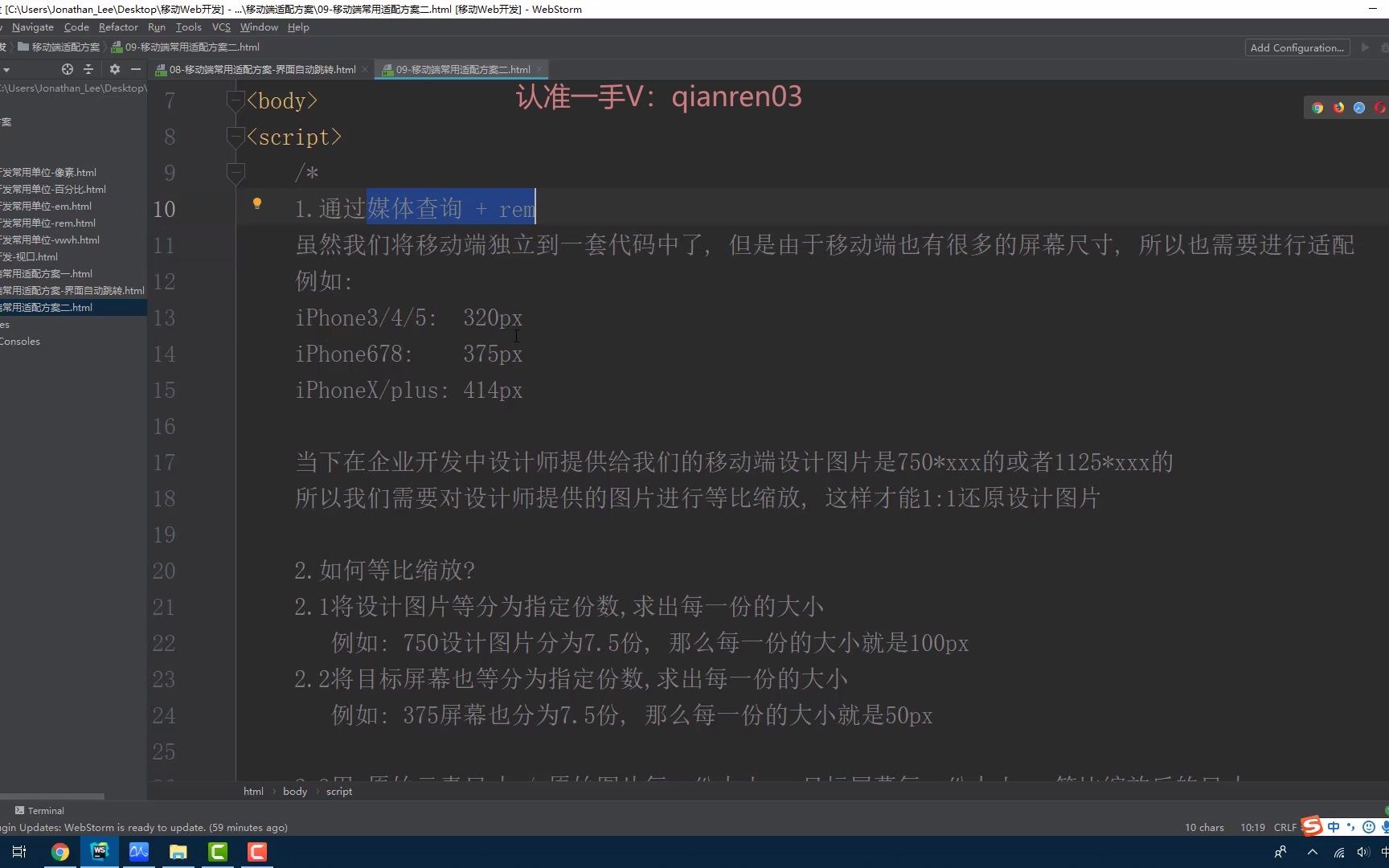Open file 发-视口.html in project tree
The image size is (1389, 868).
point(29,257)
